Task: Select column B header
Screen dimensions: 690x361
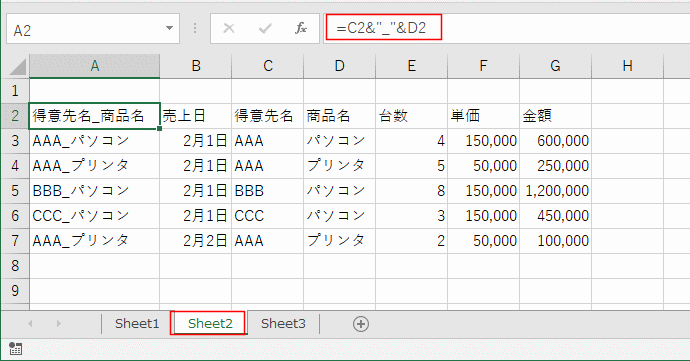Action: point(196,66)
